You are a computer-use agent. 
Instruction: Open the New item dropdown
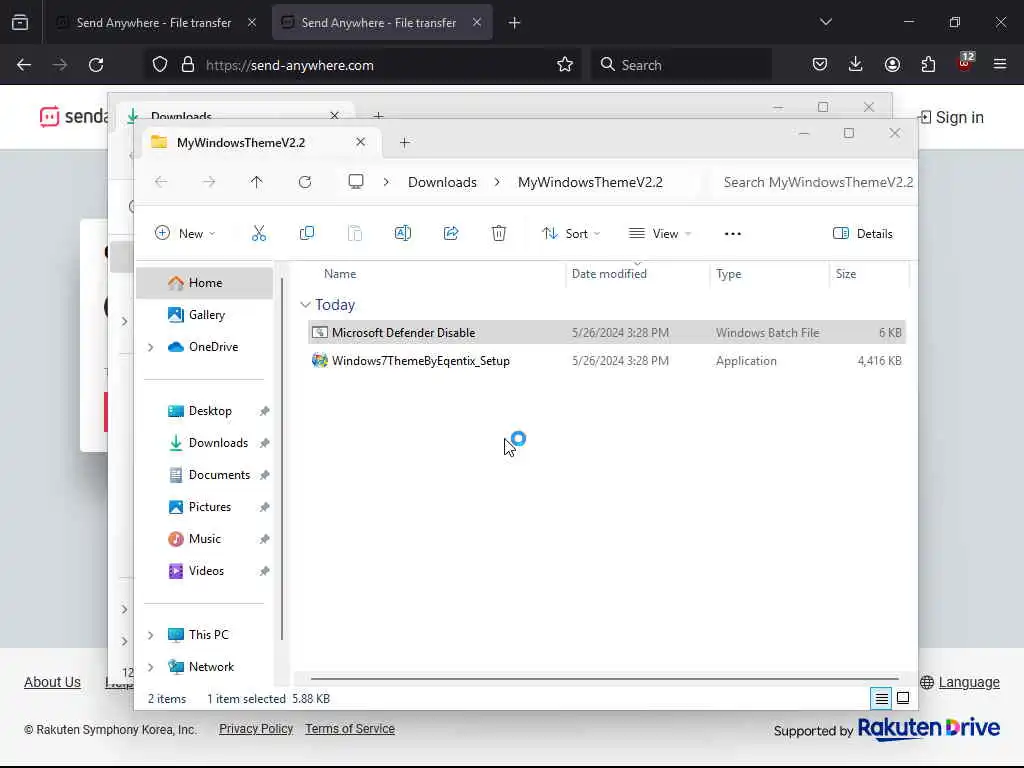pyautogui.click(x=185, y=233)
